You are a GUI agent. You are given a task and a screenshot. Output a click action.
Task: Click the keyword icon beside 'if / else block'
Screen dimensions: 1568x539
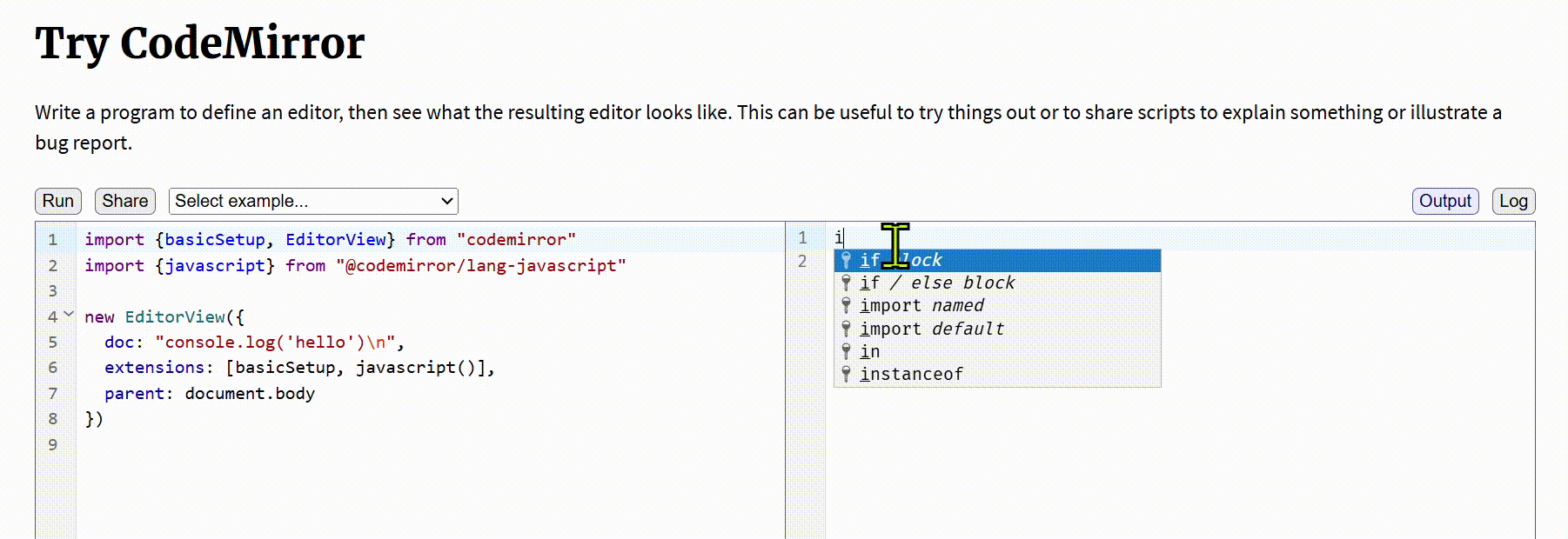(x=846, y=283)
